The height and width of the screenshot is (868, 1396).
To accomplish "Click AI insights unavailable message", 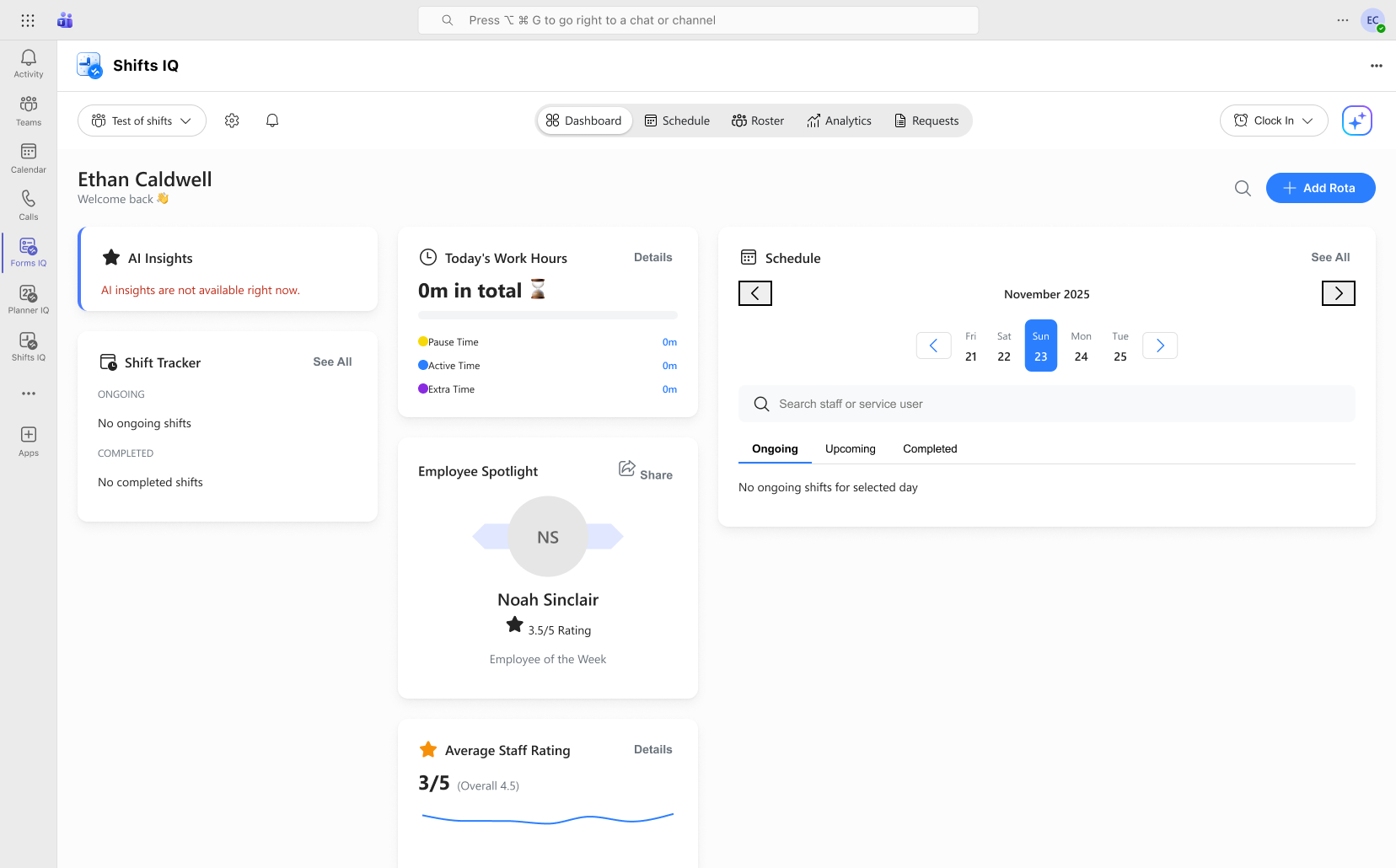I will coord(201,290).
